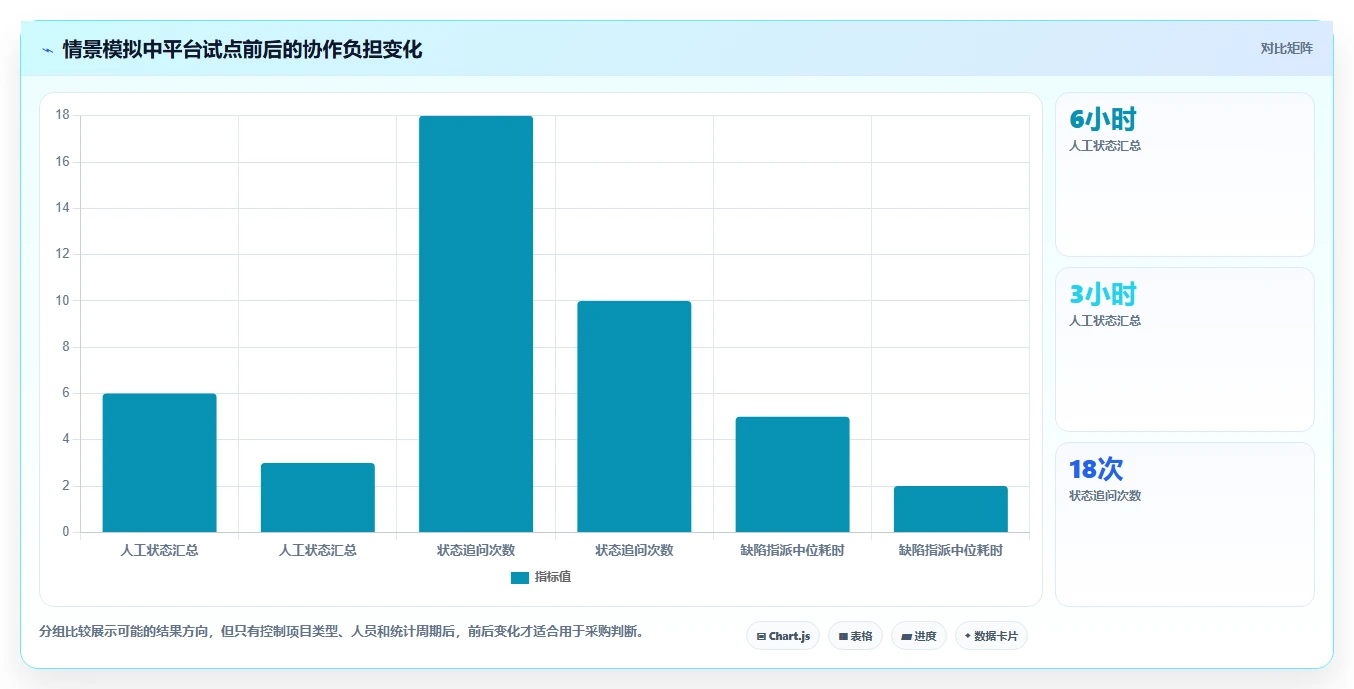Click the x-axis label under the 18 bar
This screenshot has width=1354, height=689.
click(x=476, y=550)
